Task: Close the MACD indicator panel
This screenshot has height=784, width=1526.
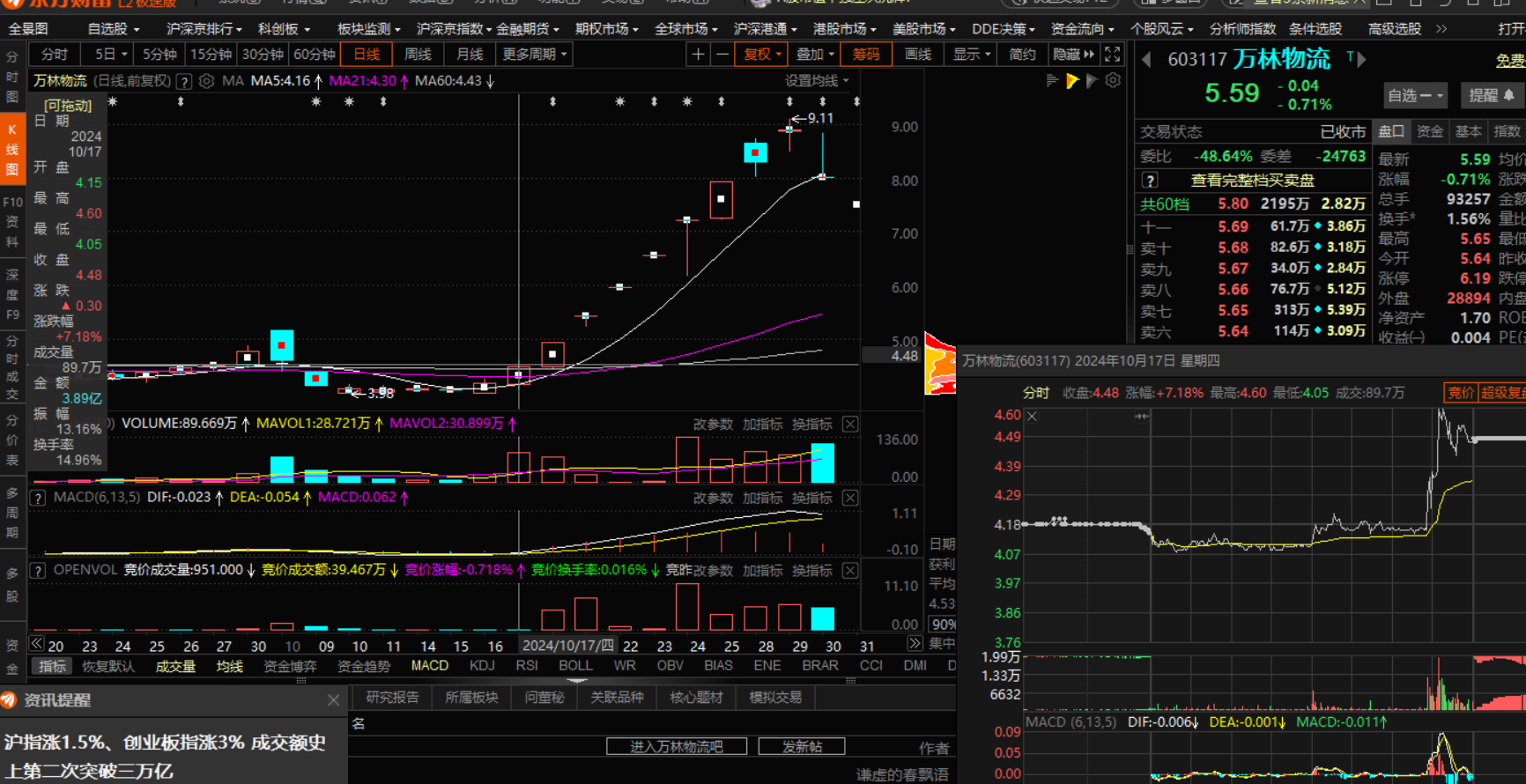Action: point(850,498)
